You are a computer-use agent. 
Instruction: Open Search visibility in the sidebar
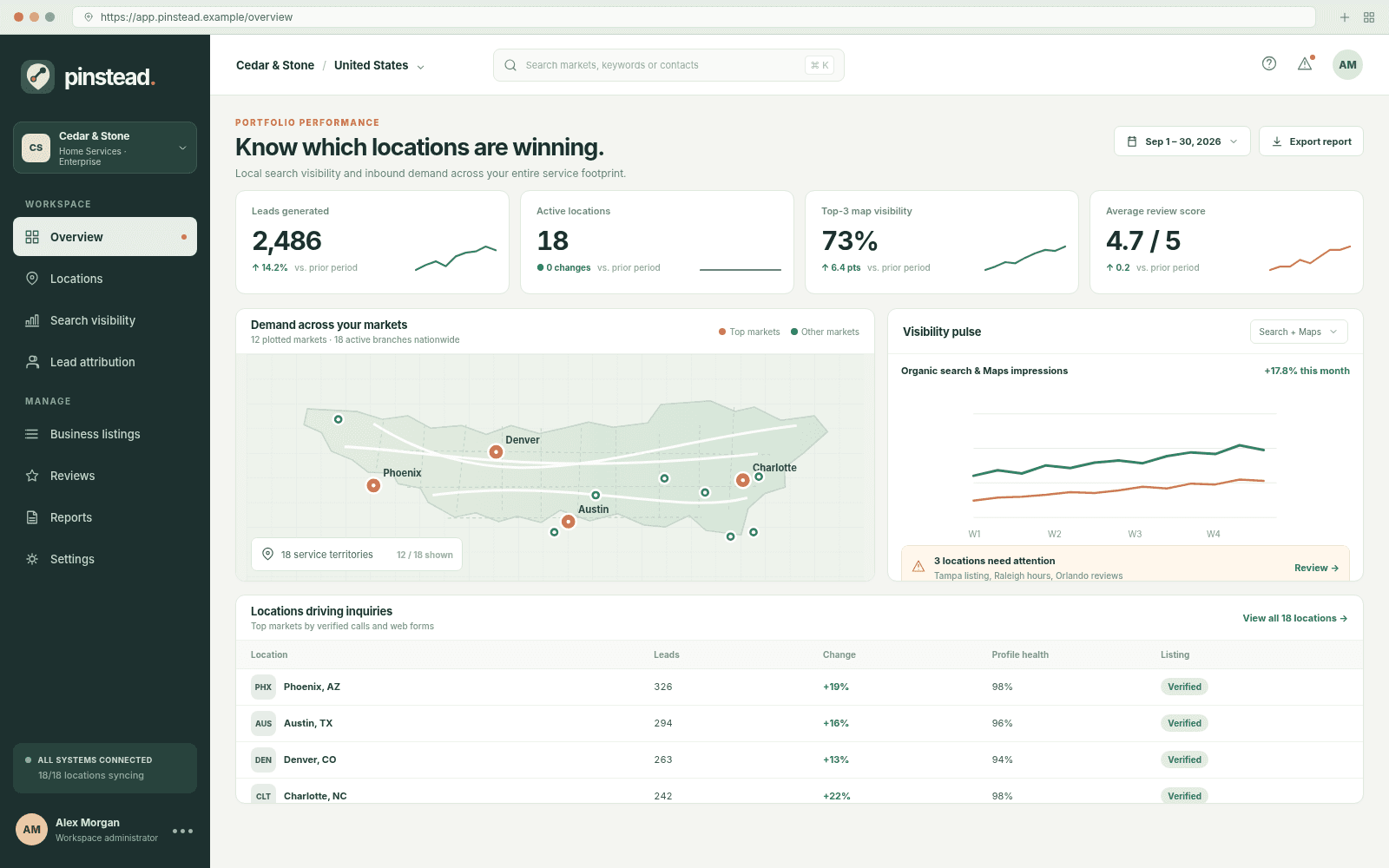point(105,320)
